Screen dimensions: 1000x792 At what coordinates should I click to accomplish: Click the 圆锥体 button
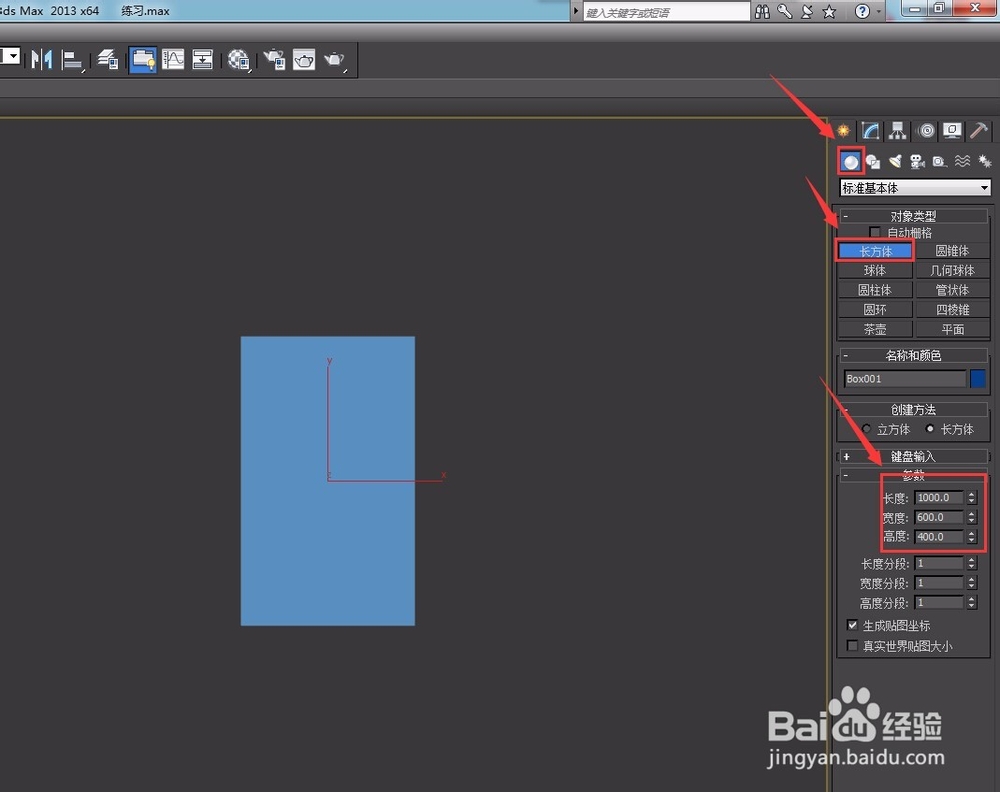click(x=952, y=251)
